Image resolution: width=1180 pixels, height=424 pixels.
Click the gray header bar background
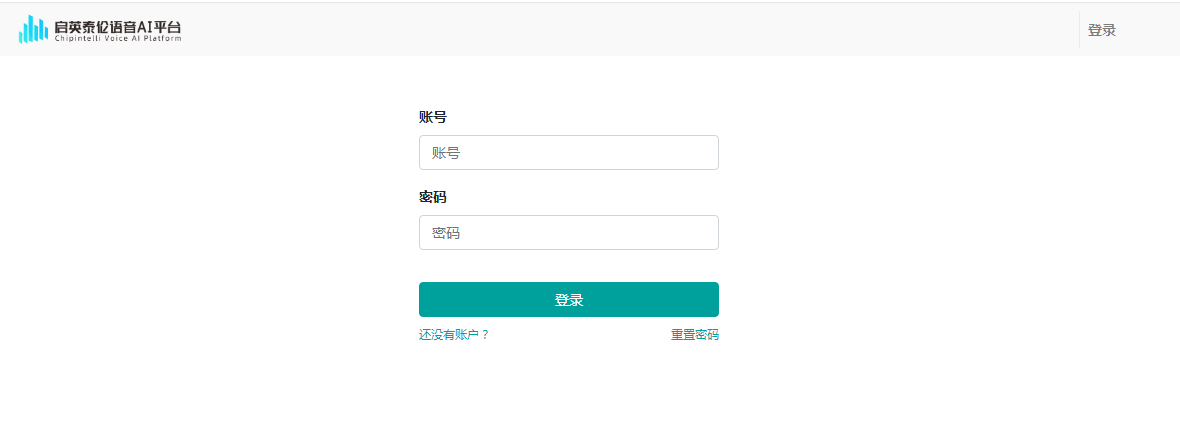[x=600, y=30]
